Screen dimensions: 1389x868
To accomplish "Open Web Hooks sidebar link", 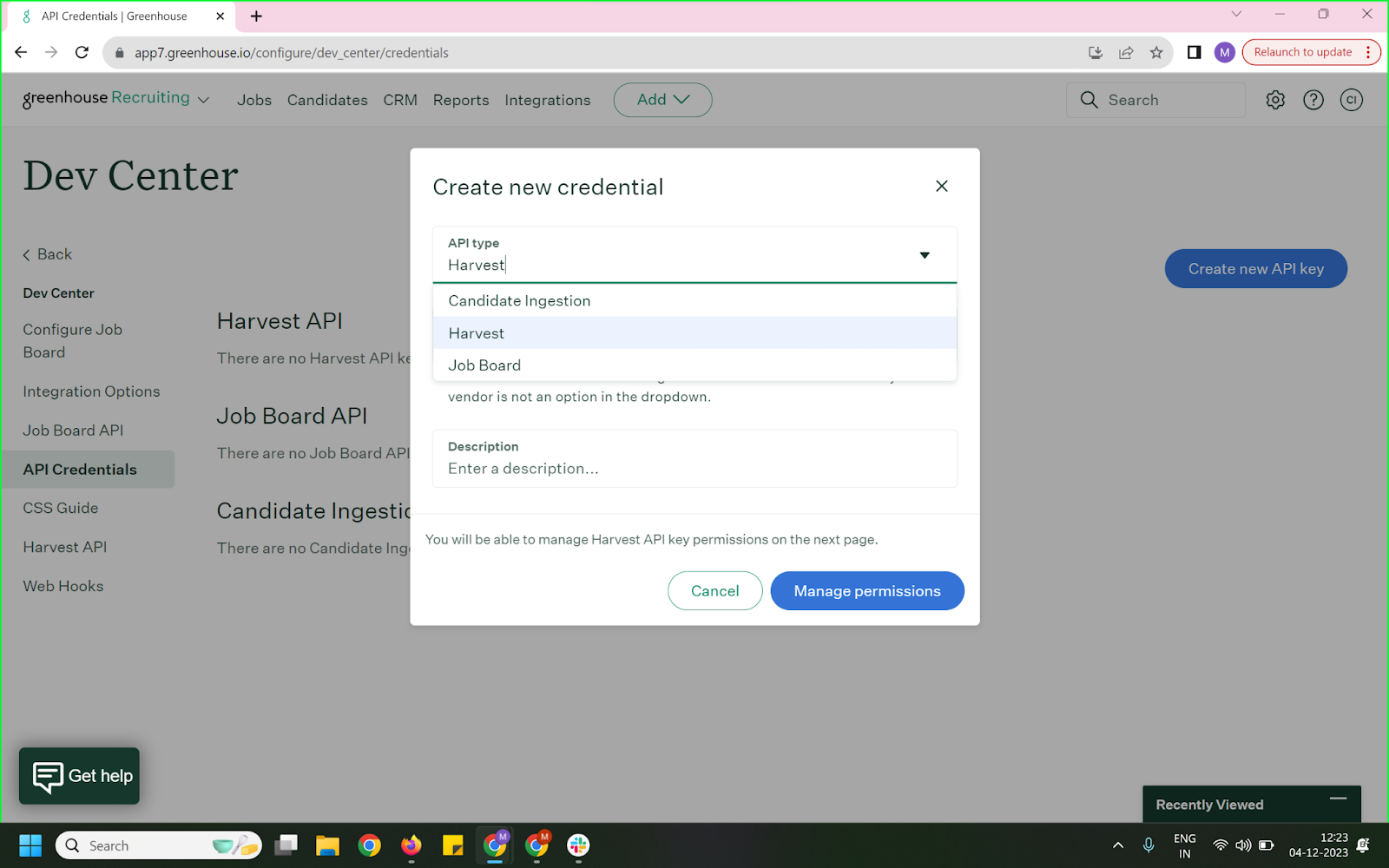I will 63,586.
